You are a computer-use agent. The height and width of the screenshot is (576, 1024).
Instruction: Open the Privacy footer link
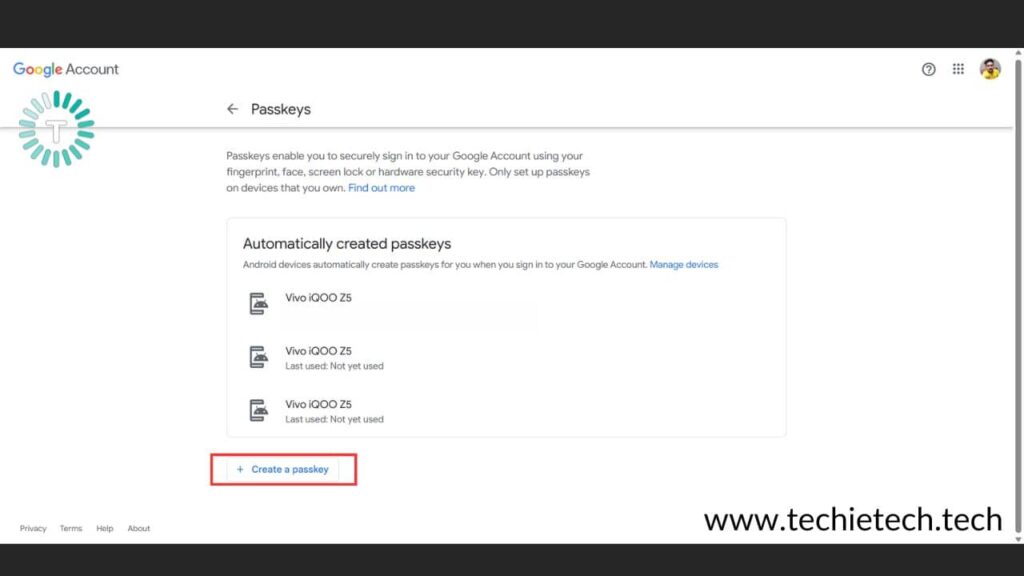(33, 528)
